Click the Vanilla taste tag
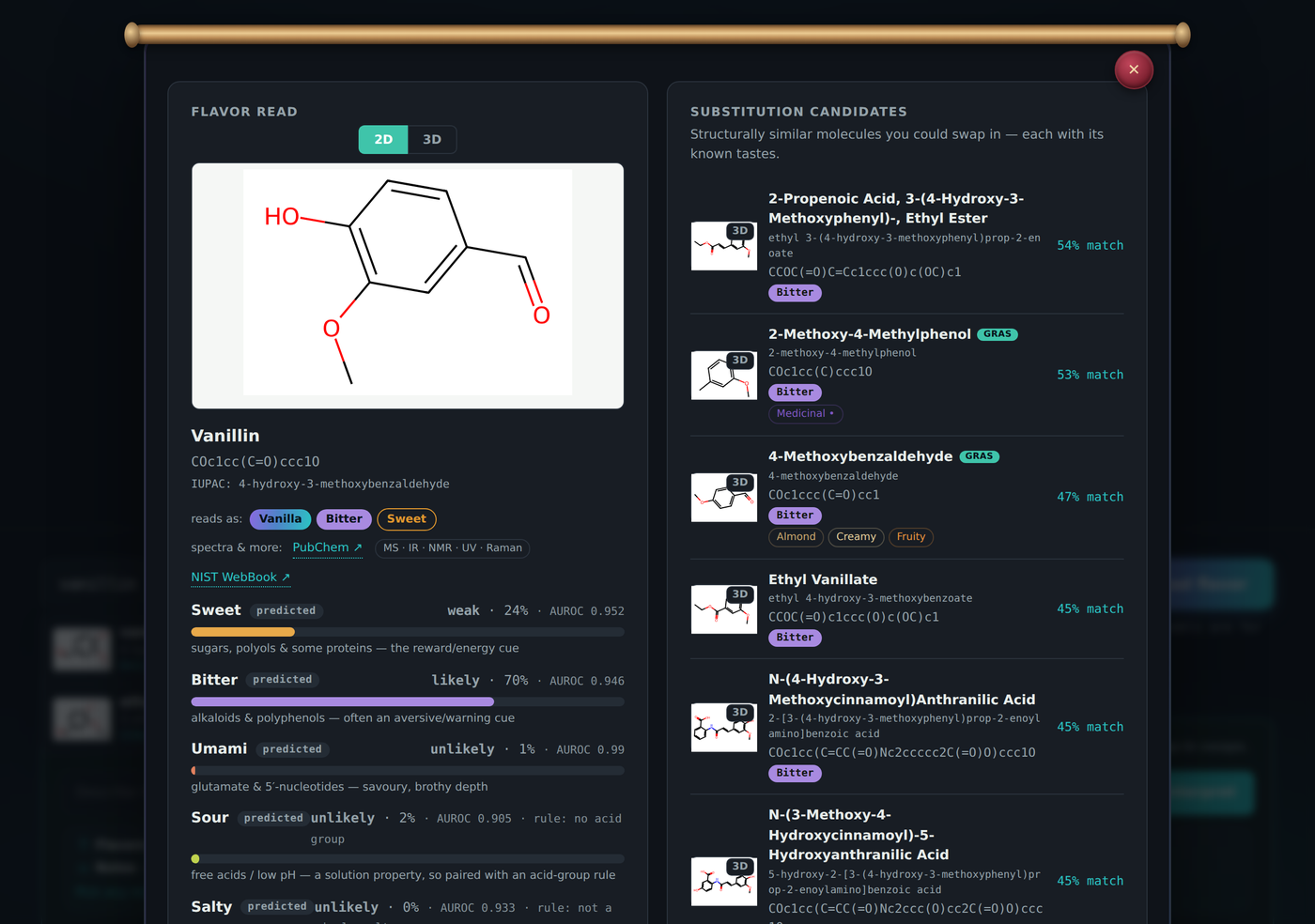 tap(280, 519)
